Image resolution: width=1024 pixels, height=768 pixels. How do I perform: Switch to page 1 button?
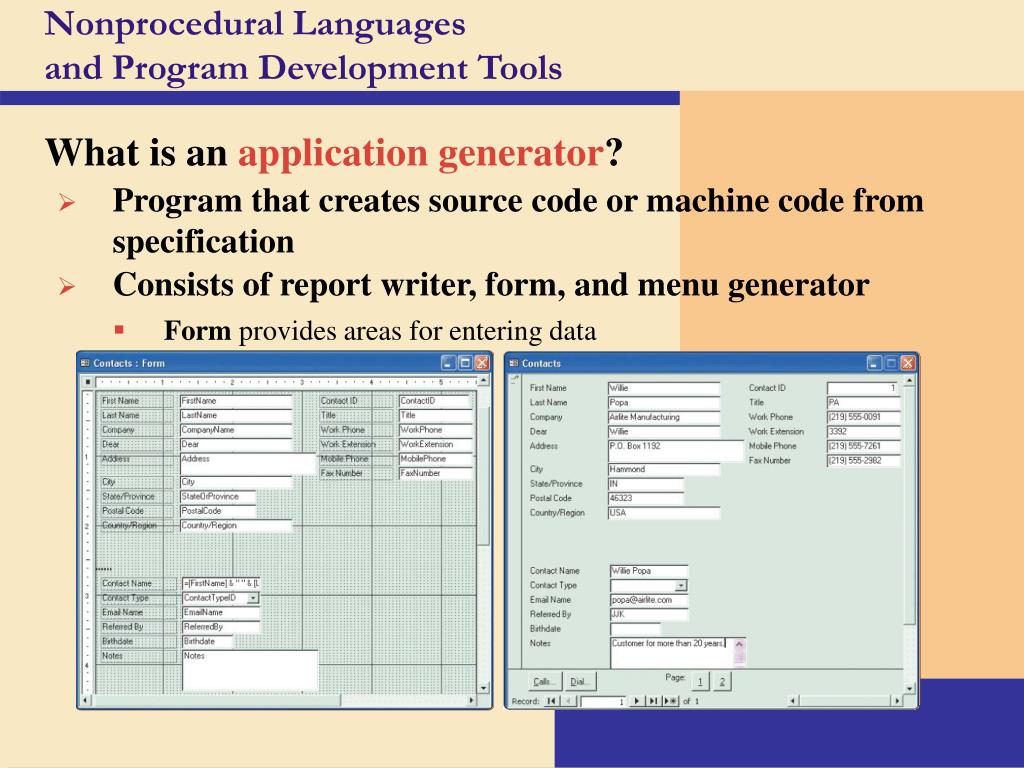700,681
